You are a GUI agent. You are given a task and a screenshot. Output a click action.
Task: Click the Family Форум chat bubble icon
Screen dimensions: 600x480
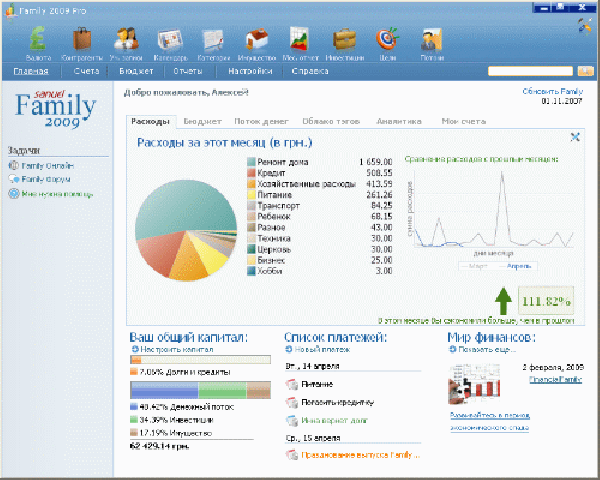[x=14, y=179]
